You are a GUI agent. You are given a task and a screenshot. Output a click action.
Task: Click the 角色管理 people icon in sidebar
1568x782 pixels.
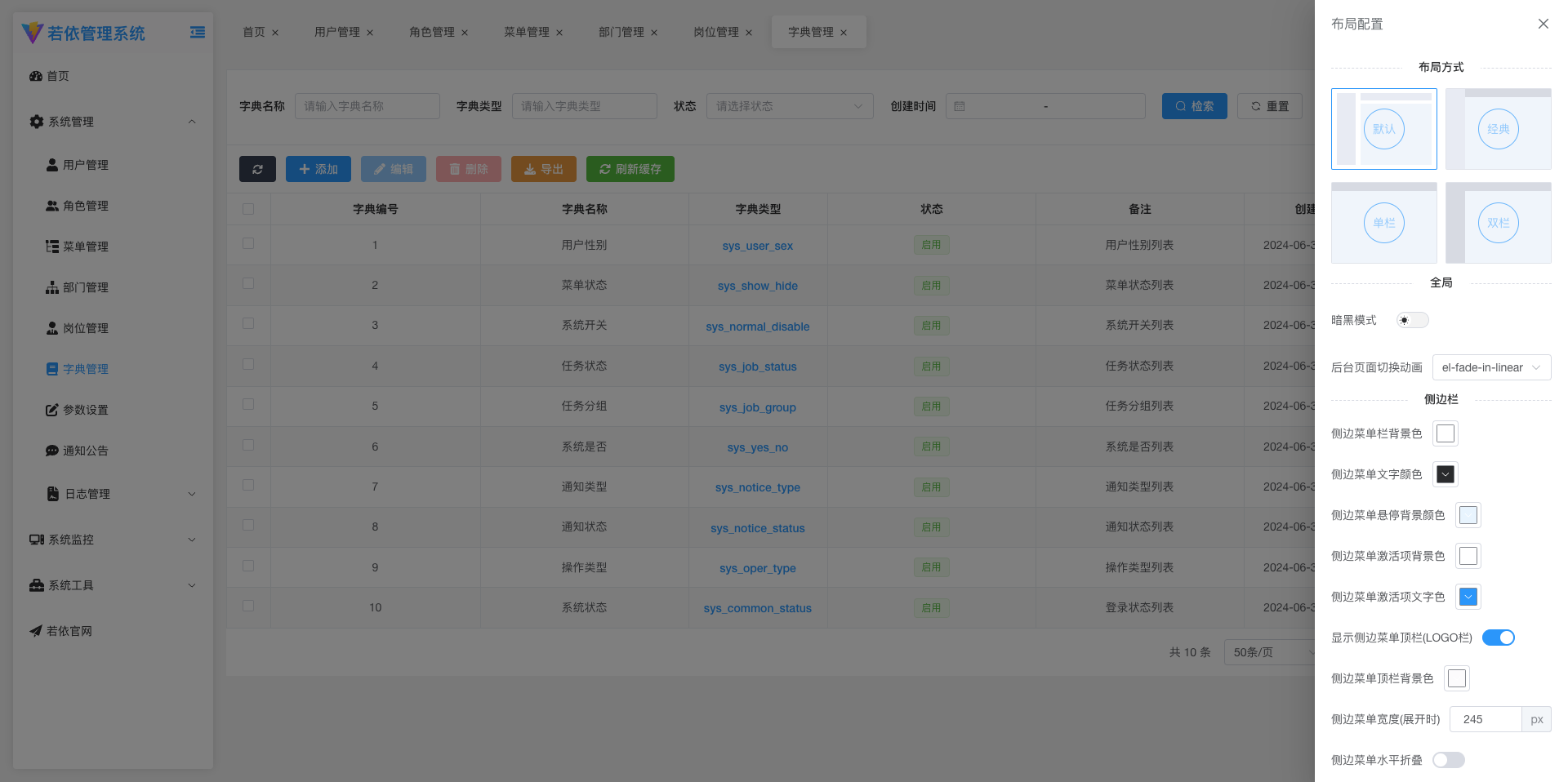click(x=52, y=206)
